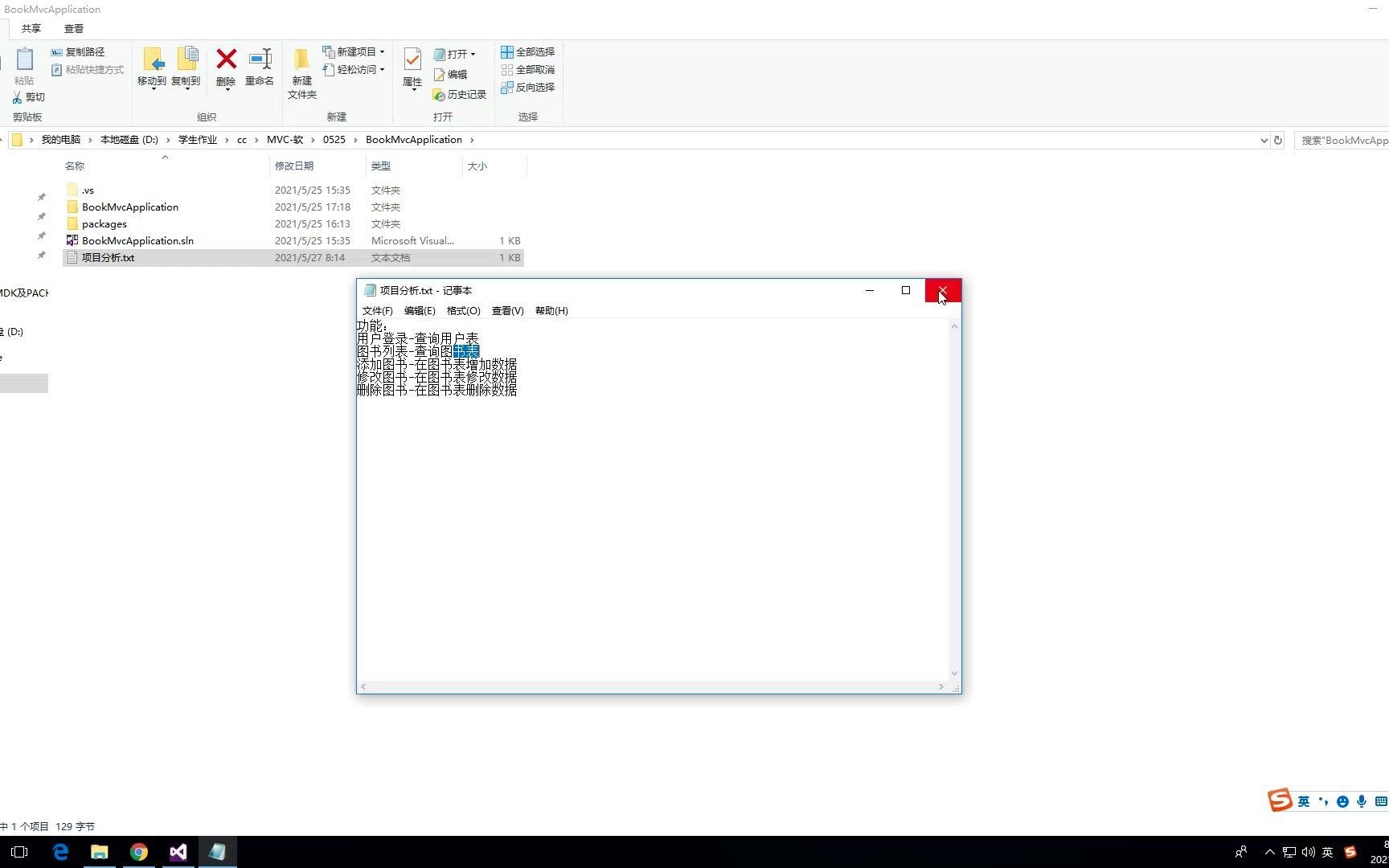The height and width of the screenshot is (868, 1389).
Task: Click 0525 in the address breadcrumb
Action: pos(334,140)
